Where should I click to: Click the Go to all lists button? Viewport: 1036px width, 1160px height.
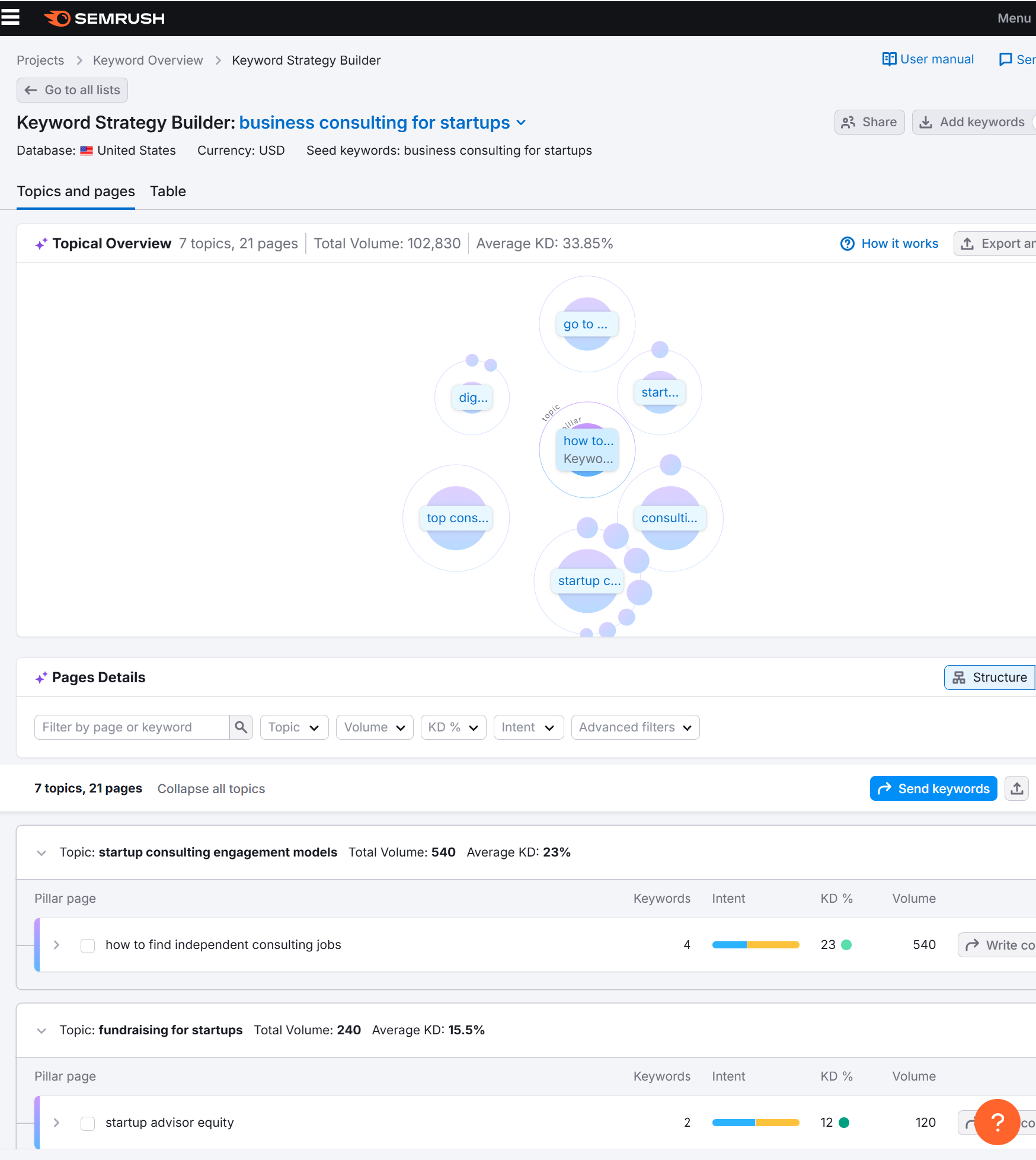click(x=72, y=90)
